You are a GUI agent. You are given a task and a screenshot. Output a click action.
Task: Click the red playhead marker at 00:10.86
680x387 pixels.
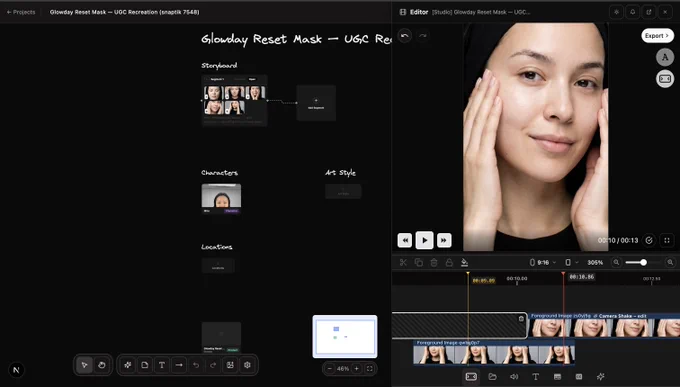coord(563,274)
